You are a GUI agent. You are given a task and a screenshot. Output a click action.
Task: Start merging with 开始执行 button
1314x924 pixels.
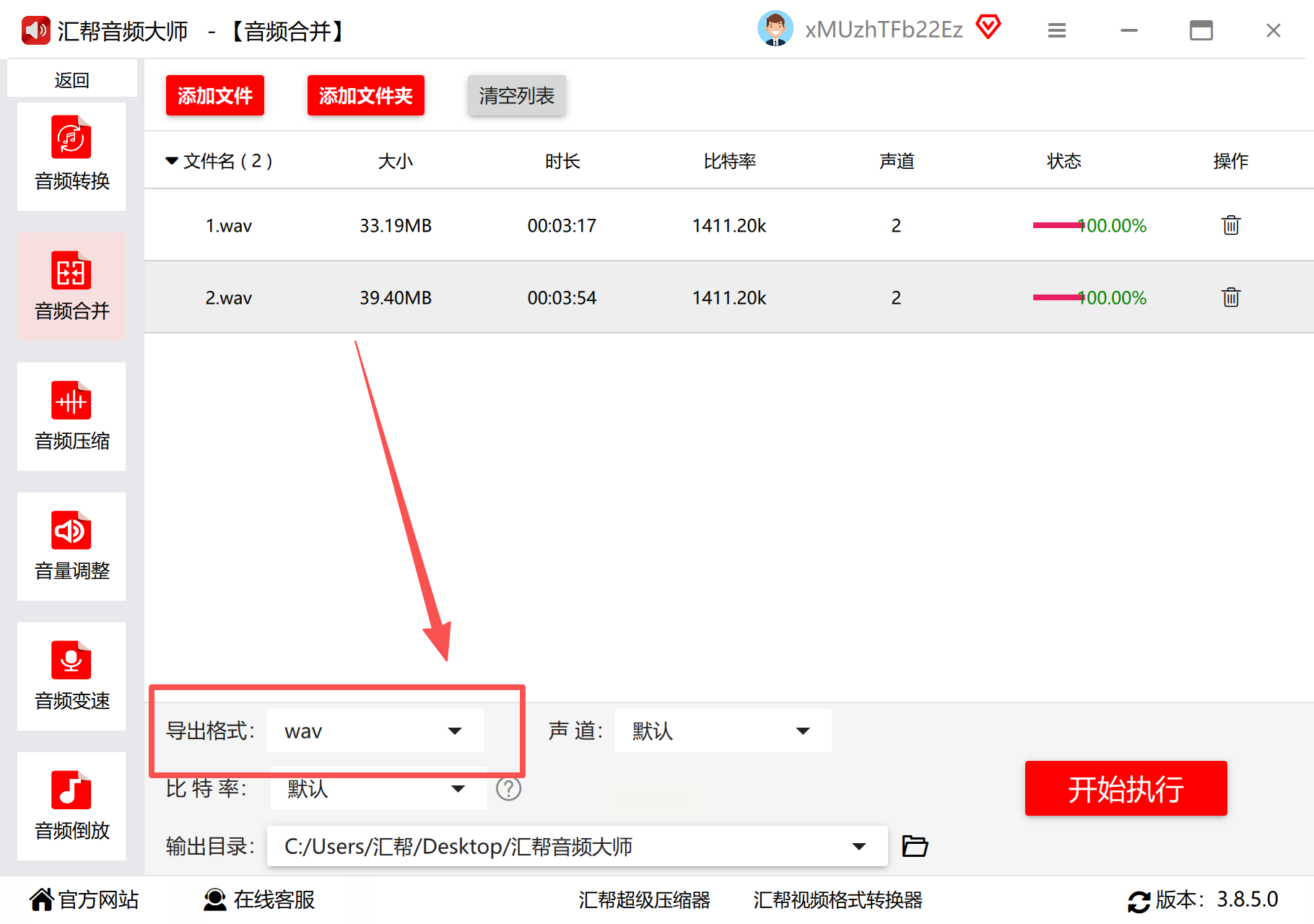(1126, 788)
